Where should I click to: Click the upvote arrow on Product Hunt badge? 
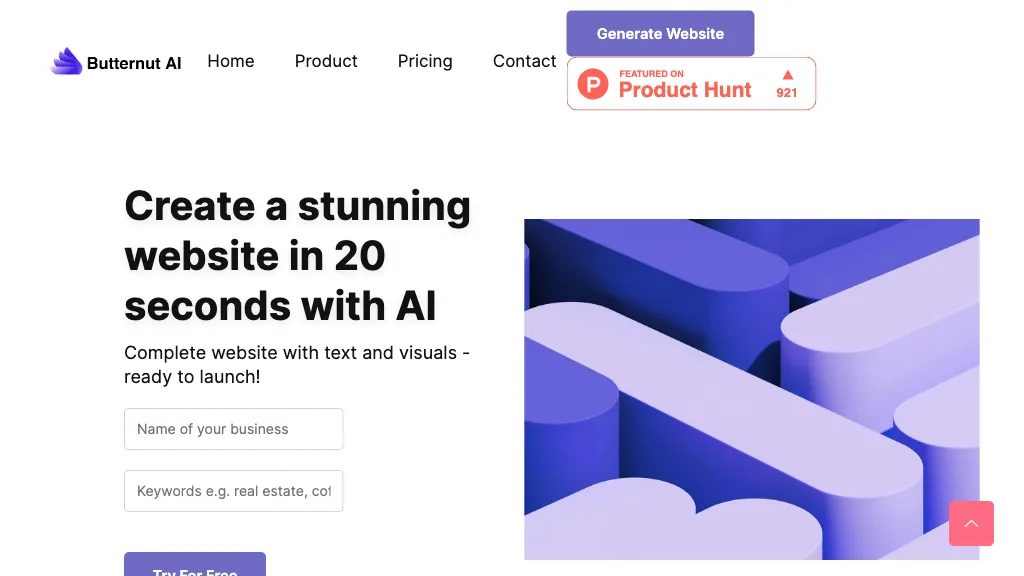pos(788,73)
